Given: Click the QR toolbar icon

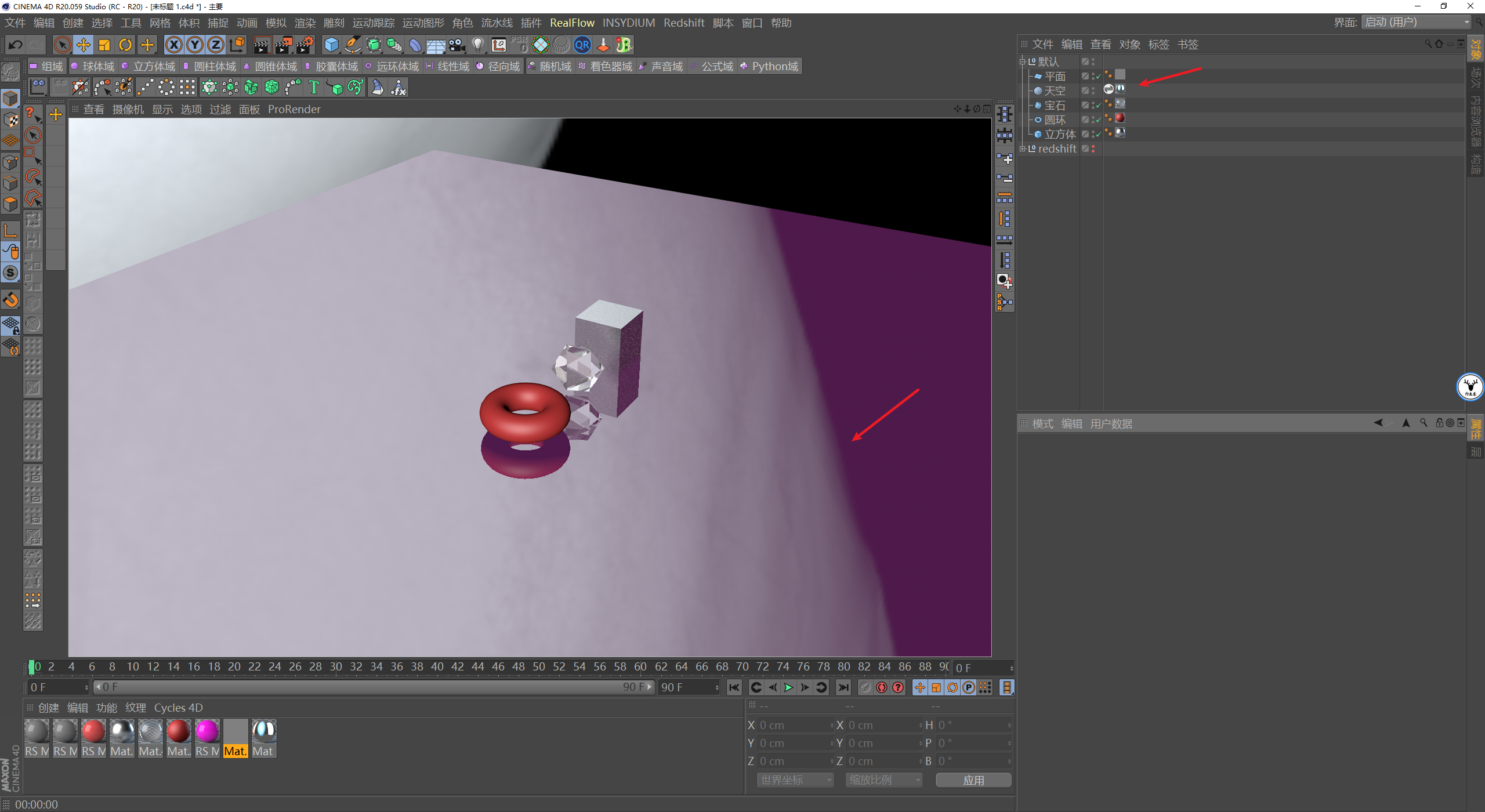Looking at the screenshot, I should pos(582,45).
